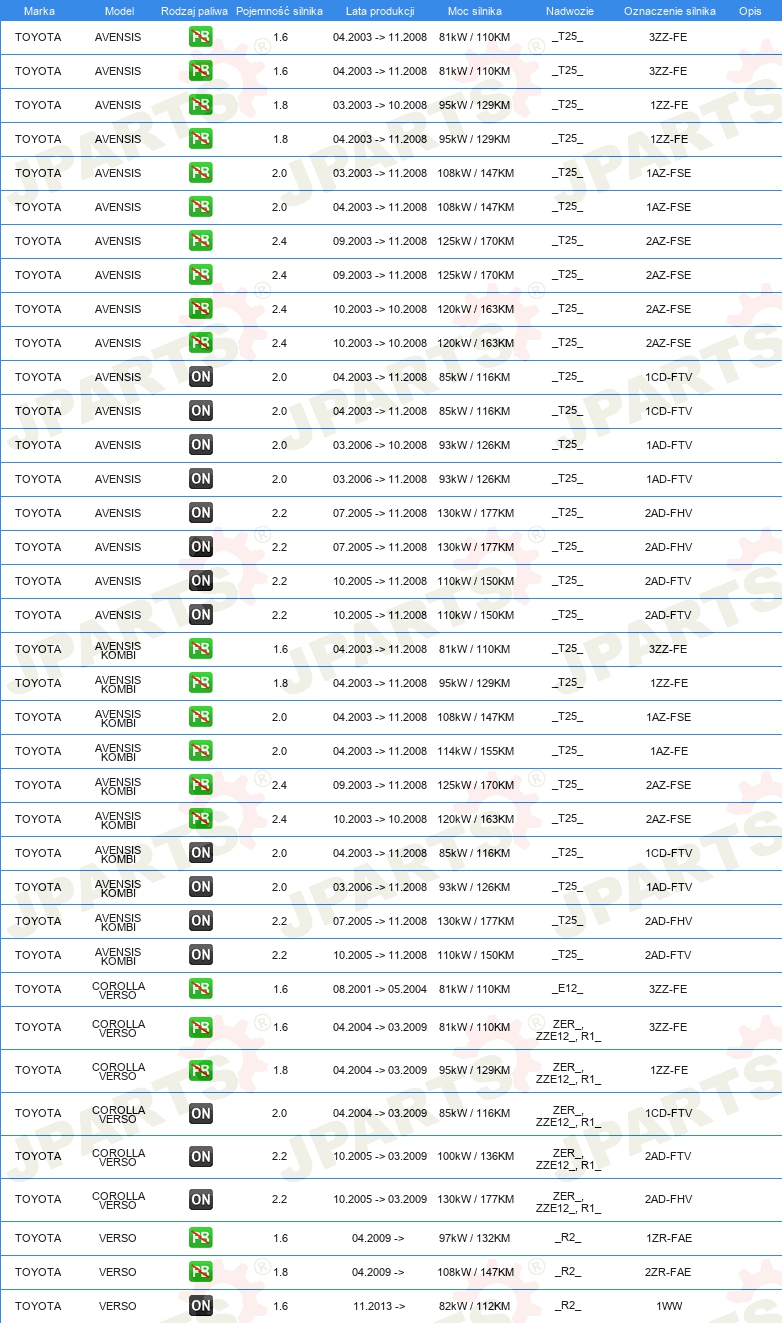Click petrol icon for Avensis Kombi 2.4 163KM row

[x=201, y=819]
